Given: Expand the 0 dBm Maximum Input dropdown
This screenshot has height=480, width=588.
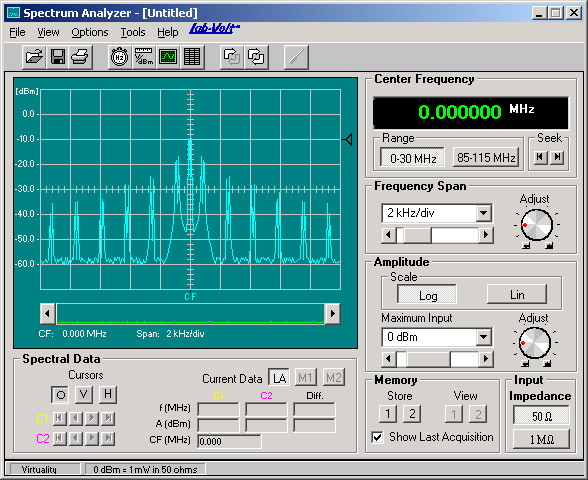Looking at the screenshot, I should (x=484, y=337).
